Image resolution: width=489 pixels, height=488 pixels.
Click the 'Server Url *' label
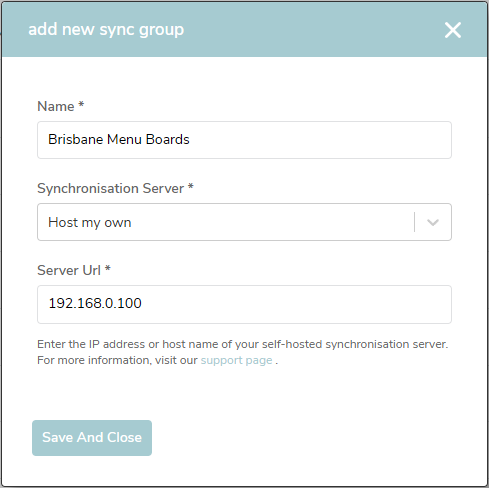tap(74, 270)
